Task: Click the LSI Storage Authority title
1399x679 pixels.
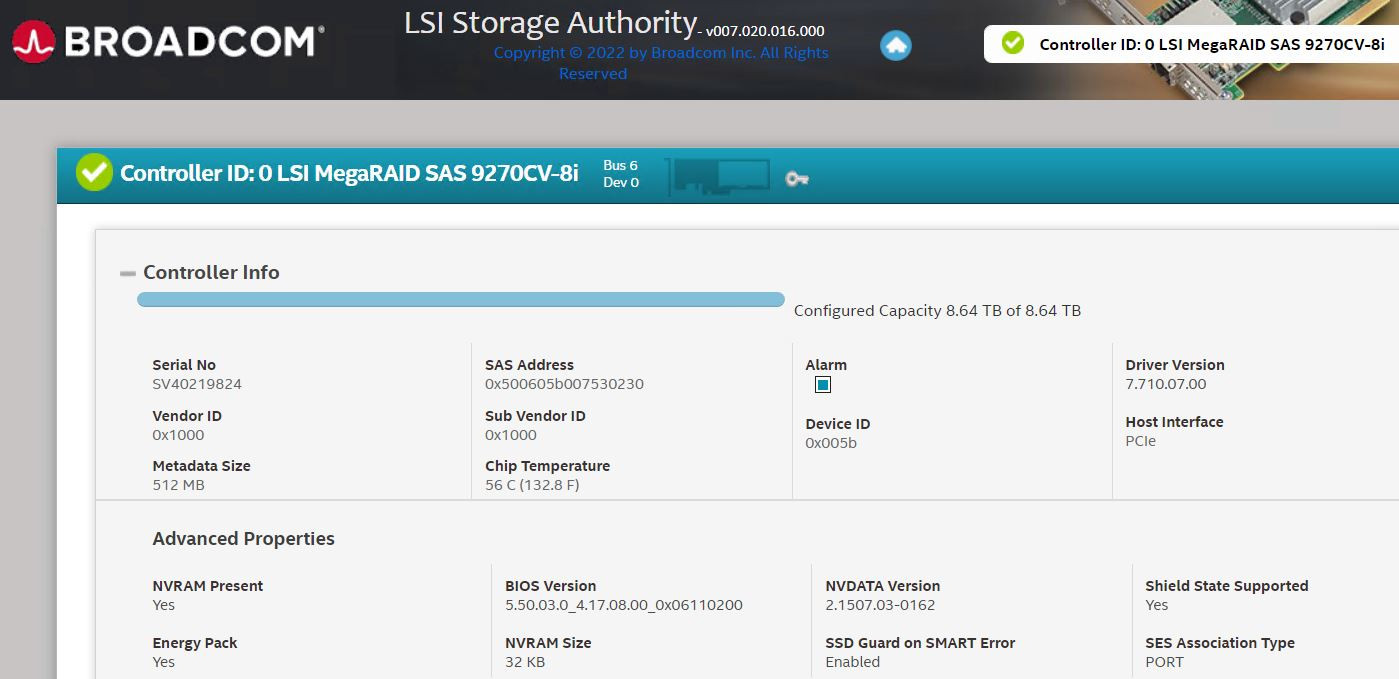Action: (550, 21)
